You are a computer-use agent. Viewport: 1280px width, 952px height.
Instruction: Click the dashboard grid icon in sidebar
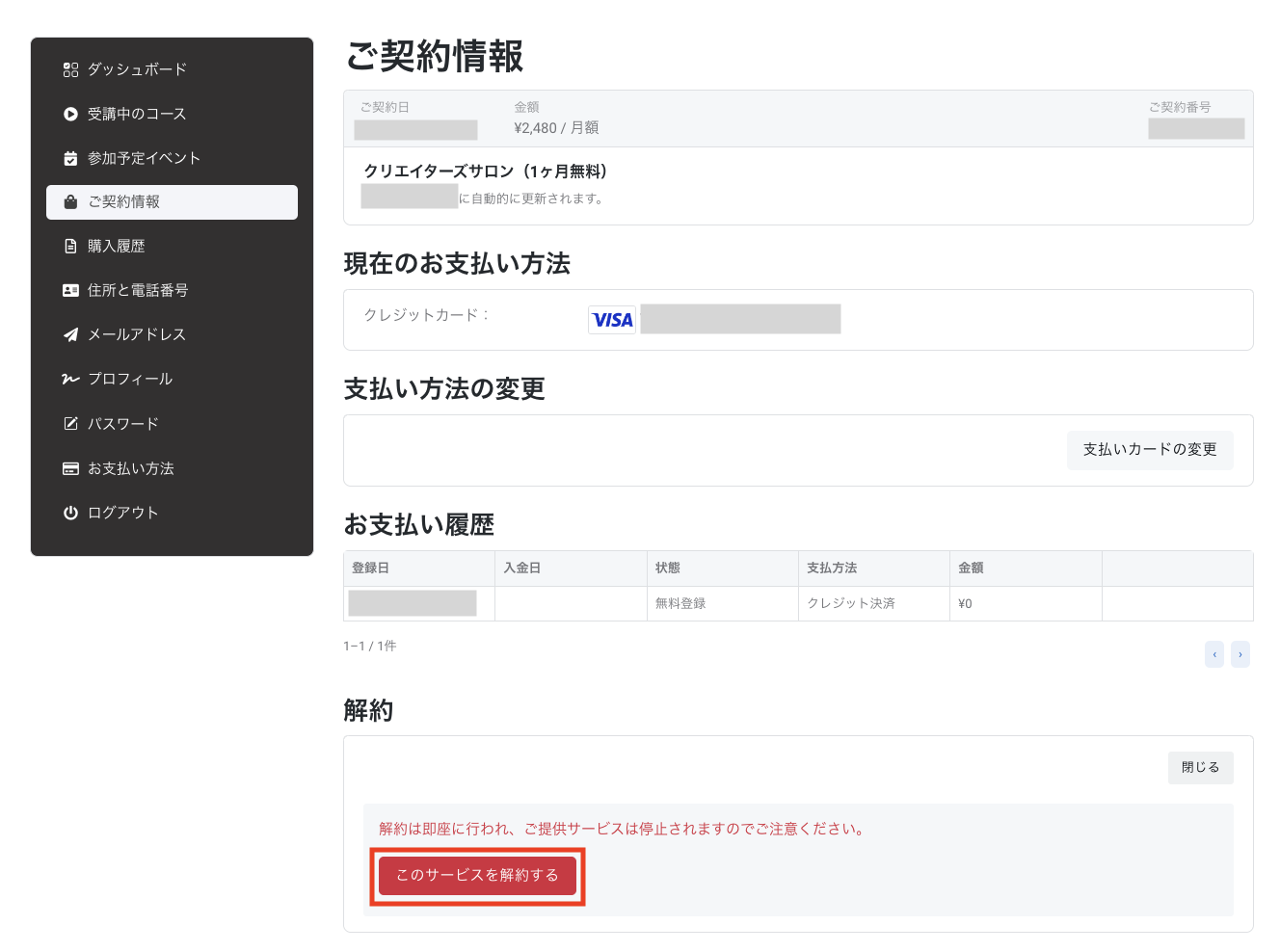pos(70,69)
